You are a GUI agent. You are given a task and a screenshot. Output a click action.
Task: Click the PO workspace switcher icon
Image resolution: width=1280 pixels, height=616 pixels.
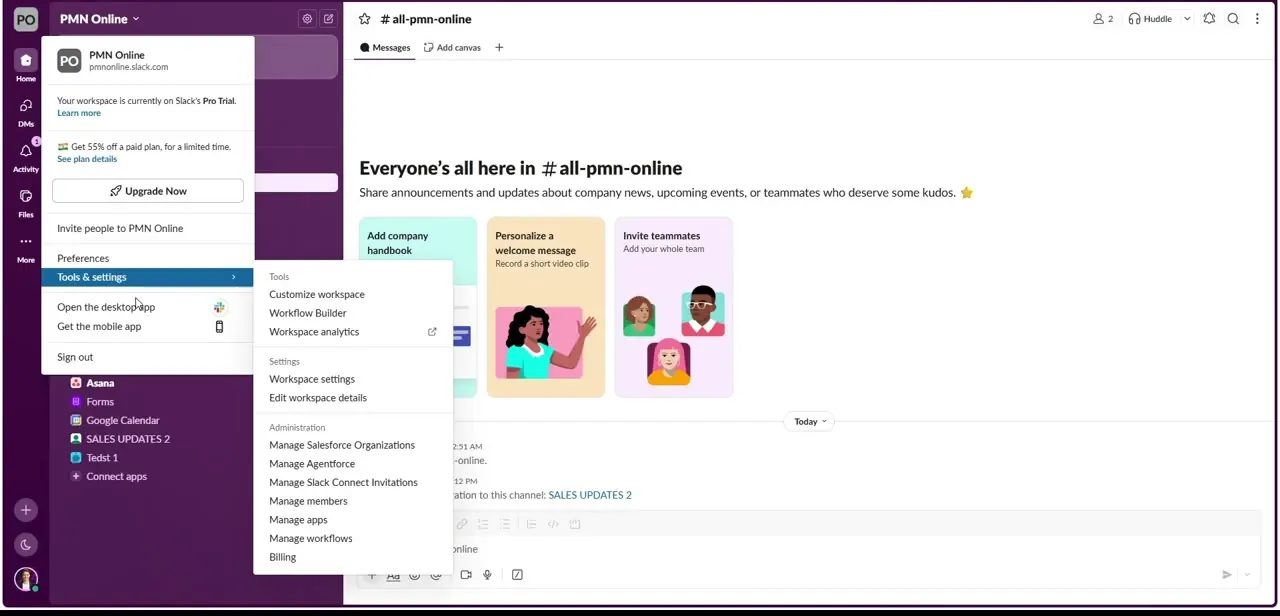pyautogui.click(x=26, y=19)
